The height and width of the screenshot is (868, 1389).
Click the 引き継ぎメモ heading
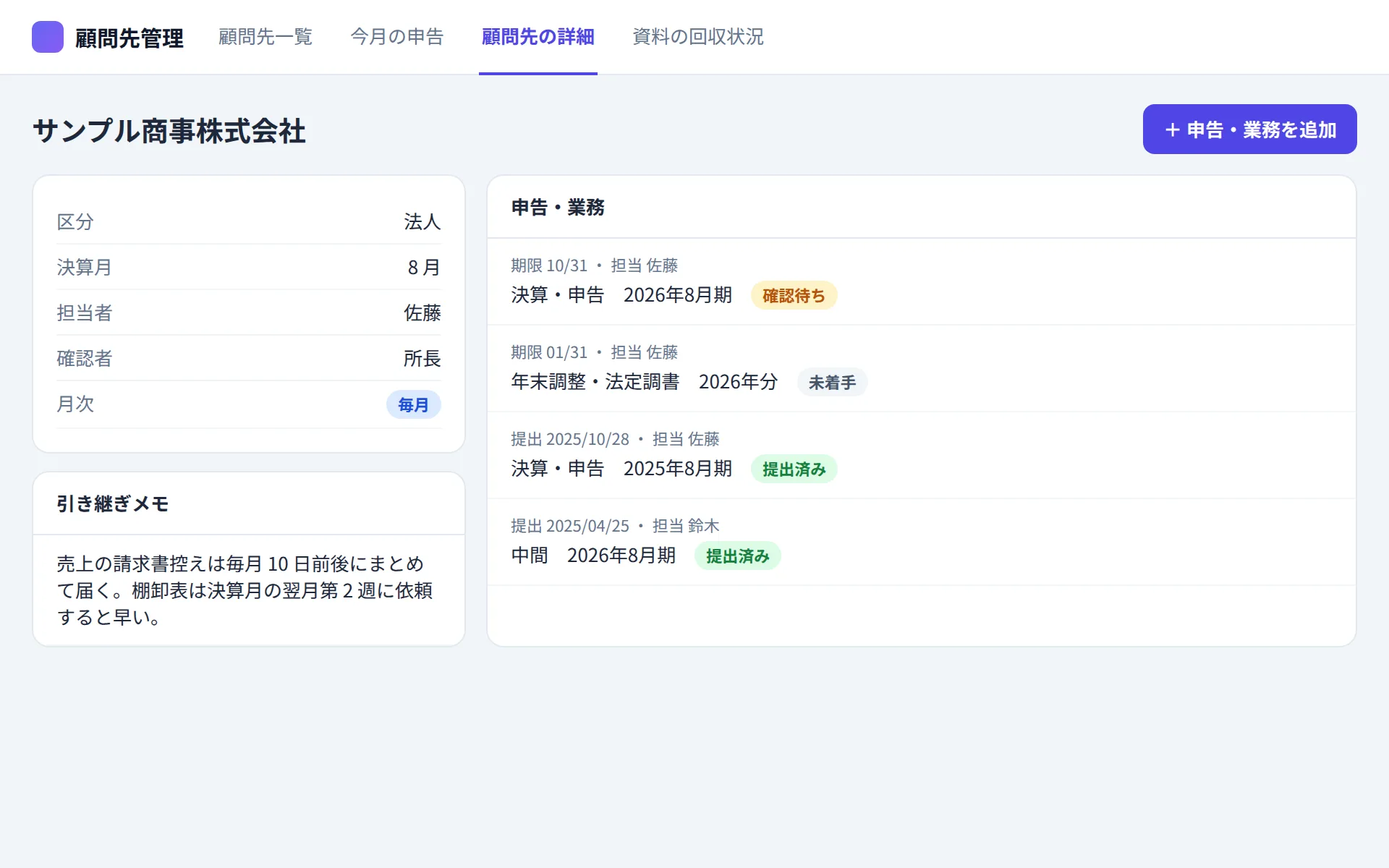[113, 504]
